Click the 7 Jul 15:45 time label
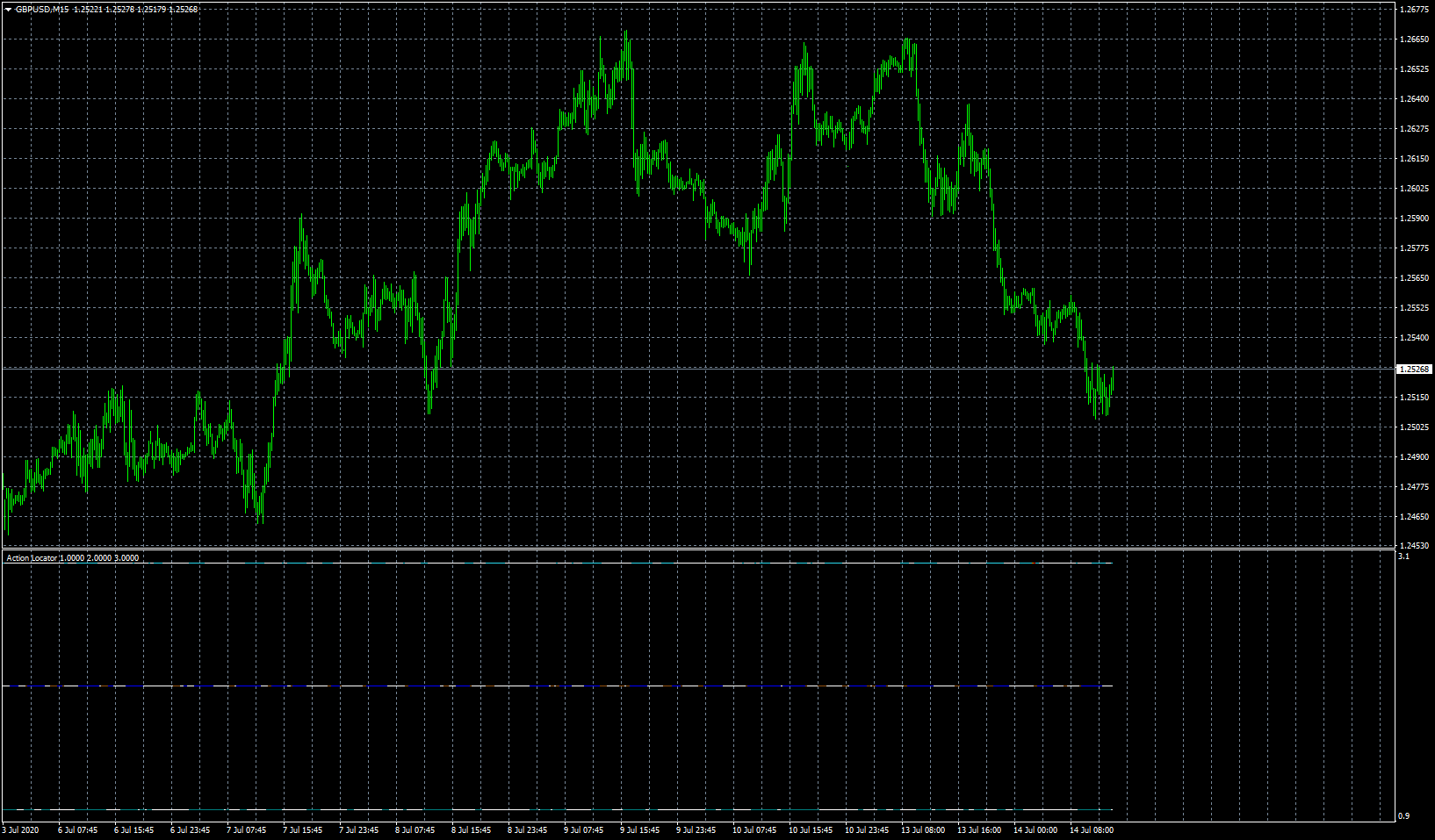Image resolution: width=1435 pixels, height=840 pixels. tap(302, 830)
